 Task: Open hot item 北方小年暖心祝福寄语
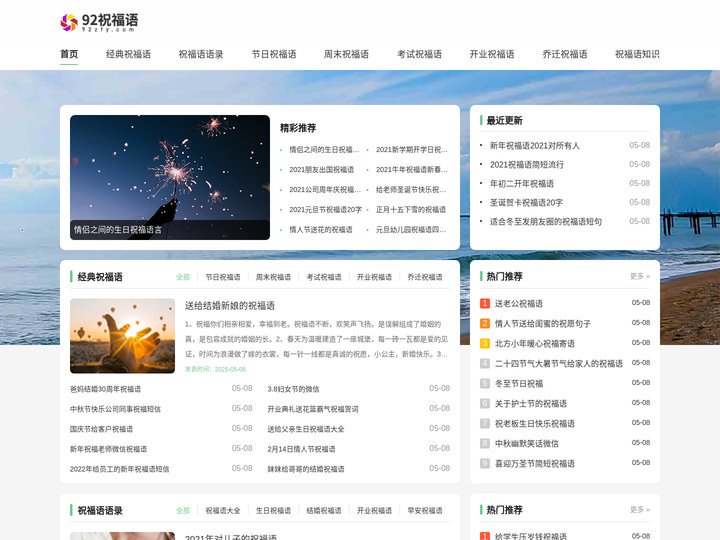pos(535,343)
